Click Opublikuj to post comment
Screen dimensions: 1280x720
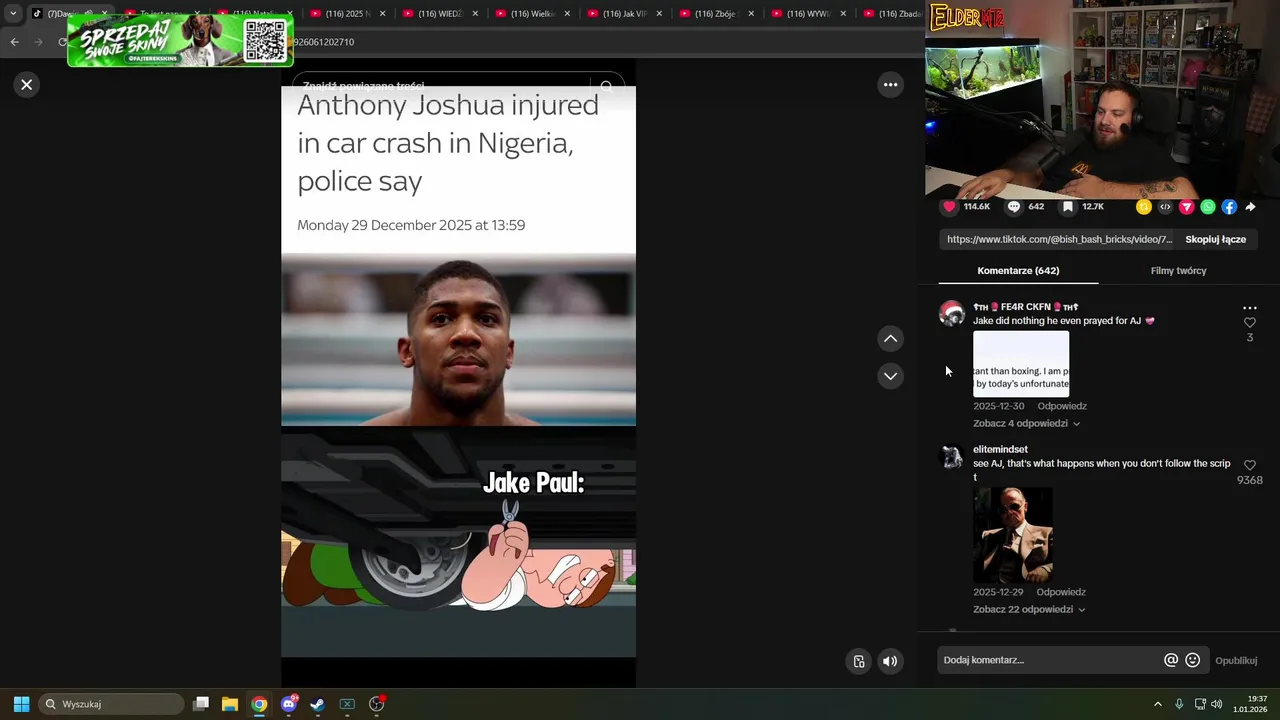click(1236, 660)
